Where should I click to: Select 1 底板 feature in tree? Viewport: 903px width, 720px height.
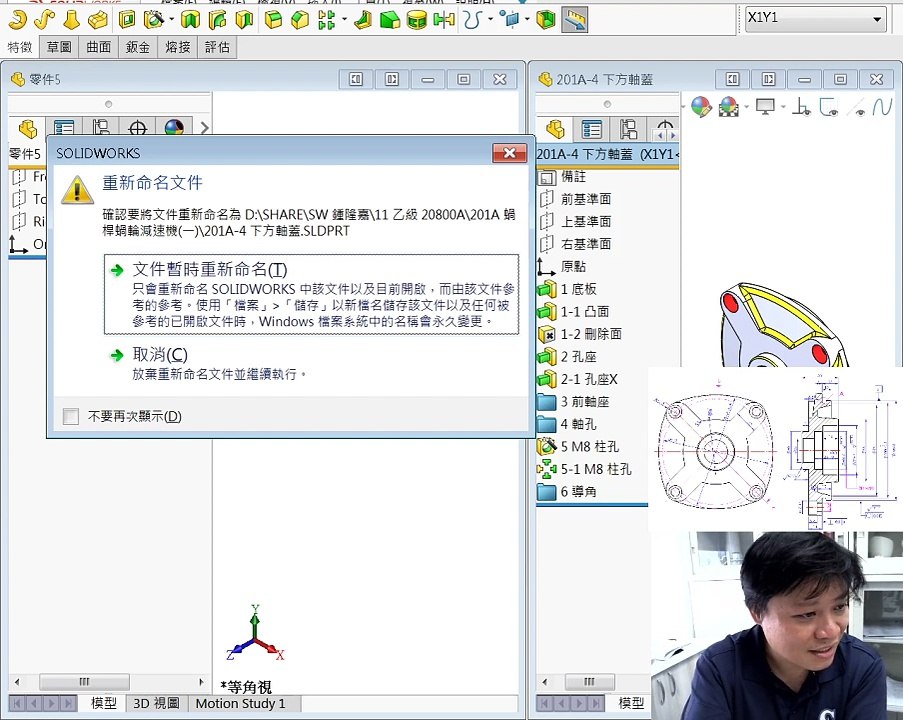pyautogui.click(x=567, y=289)
